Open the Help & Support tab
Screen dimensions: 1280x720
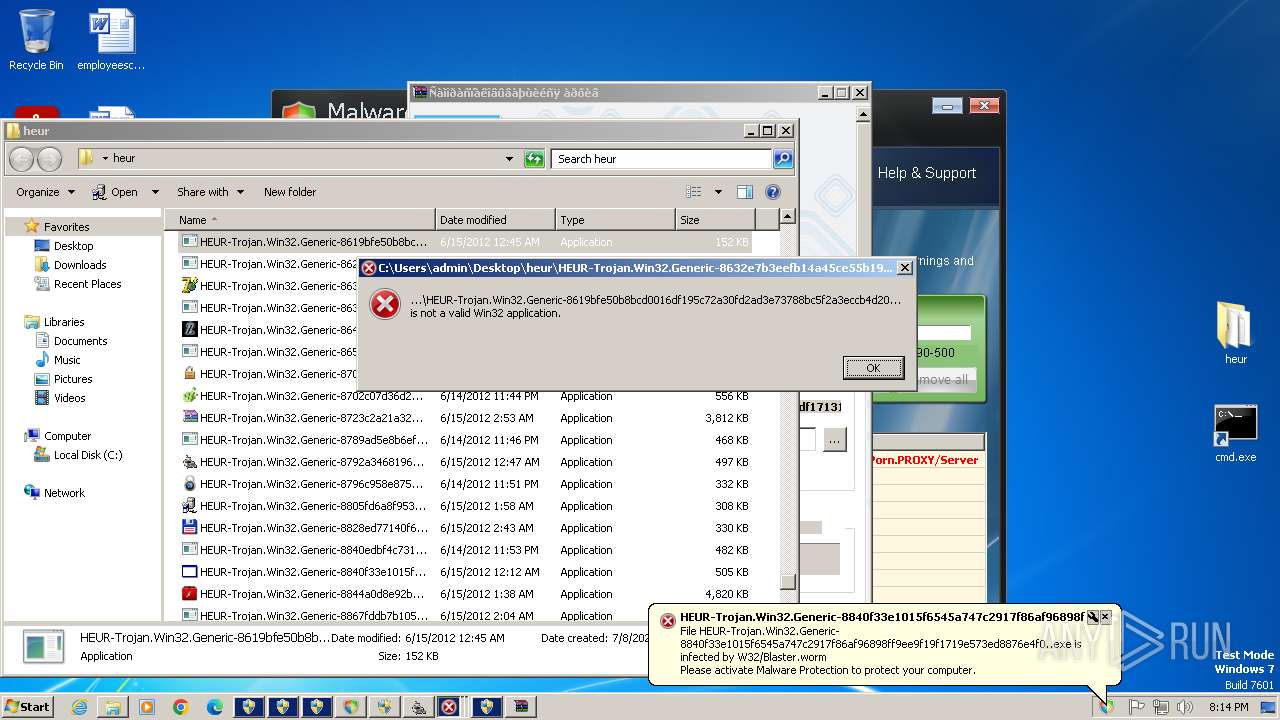point(927,173)
